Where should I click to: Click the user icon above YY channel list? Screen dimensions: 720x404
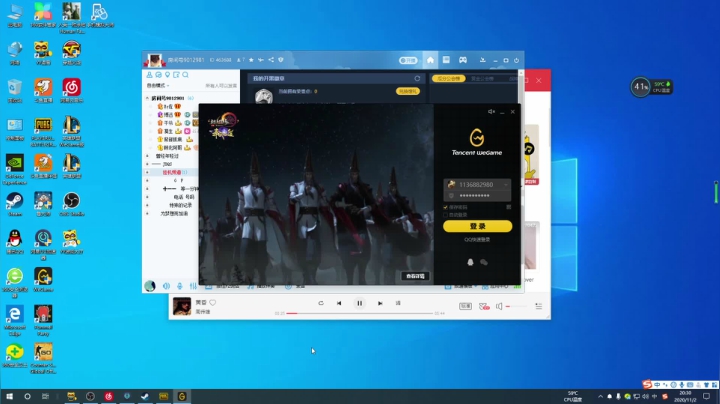point(149,75)
